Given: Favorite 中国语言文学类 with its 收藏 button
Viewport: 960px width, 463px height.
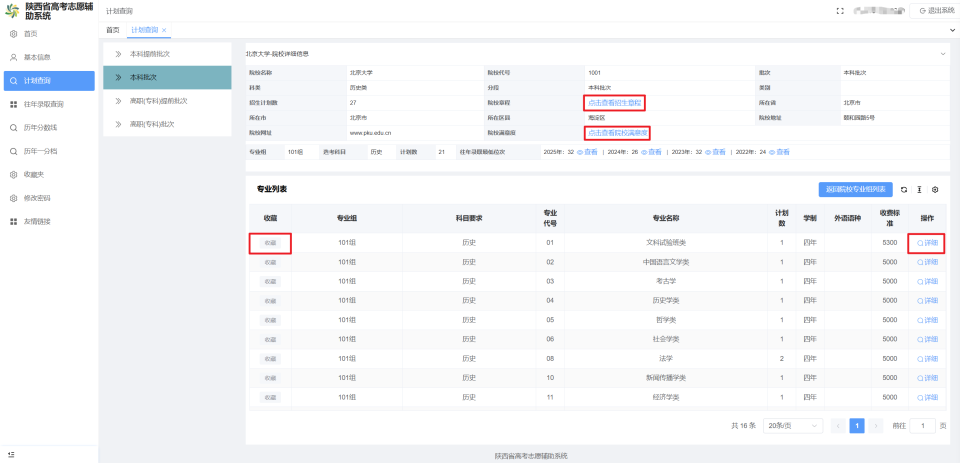Looking at the screenshot, I should [270, 262].
